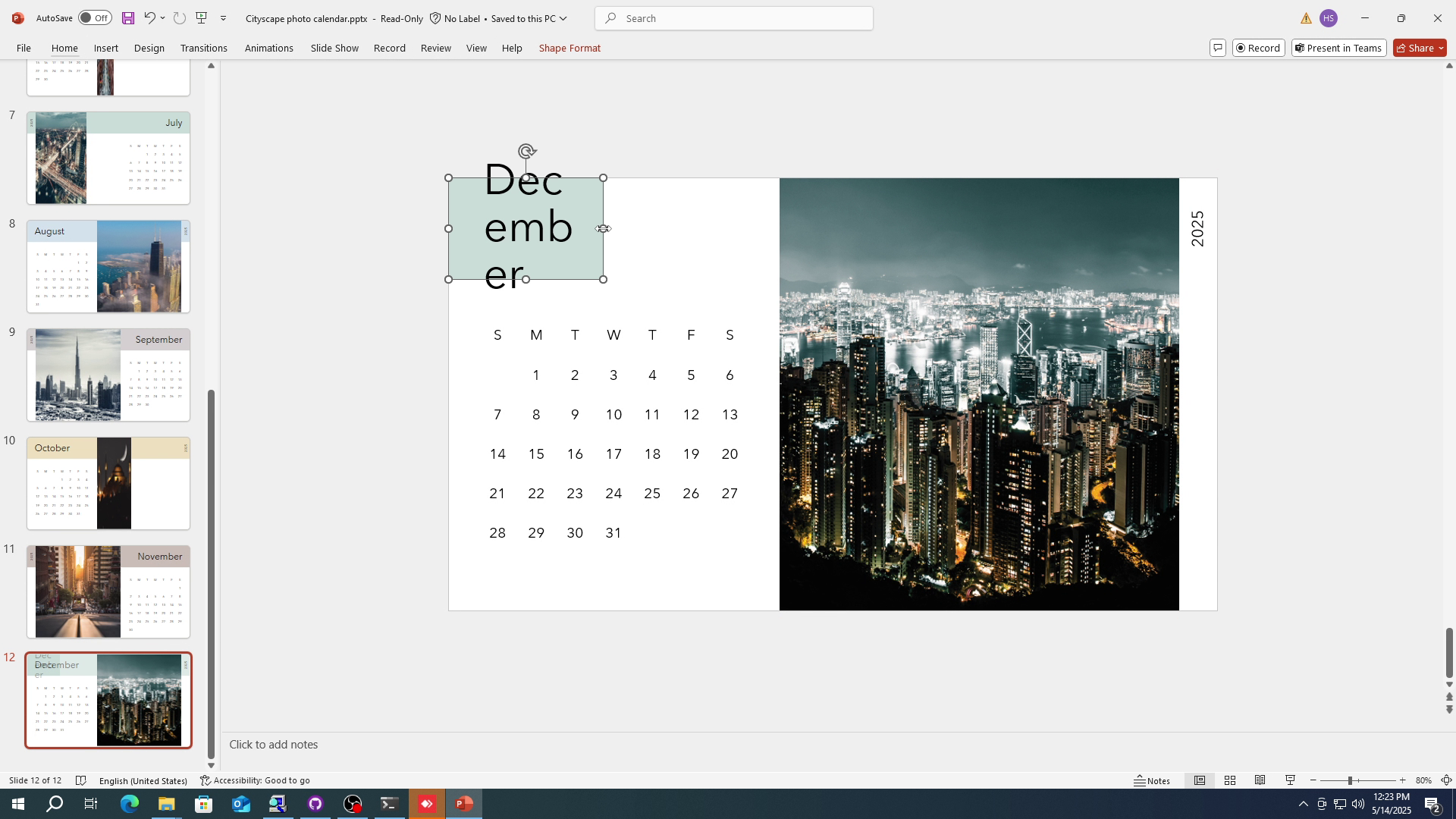Click the Present in Teams button
This screenshot has height=819, width=1456.
1338,47
